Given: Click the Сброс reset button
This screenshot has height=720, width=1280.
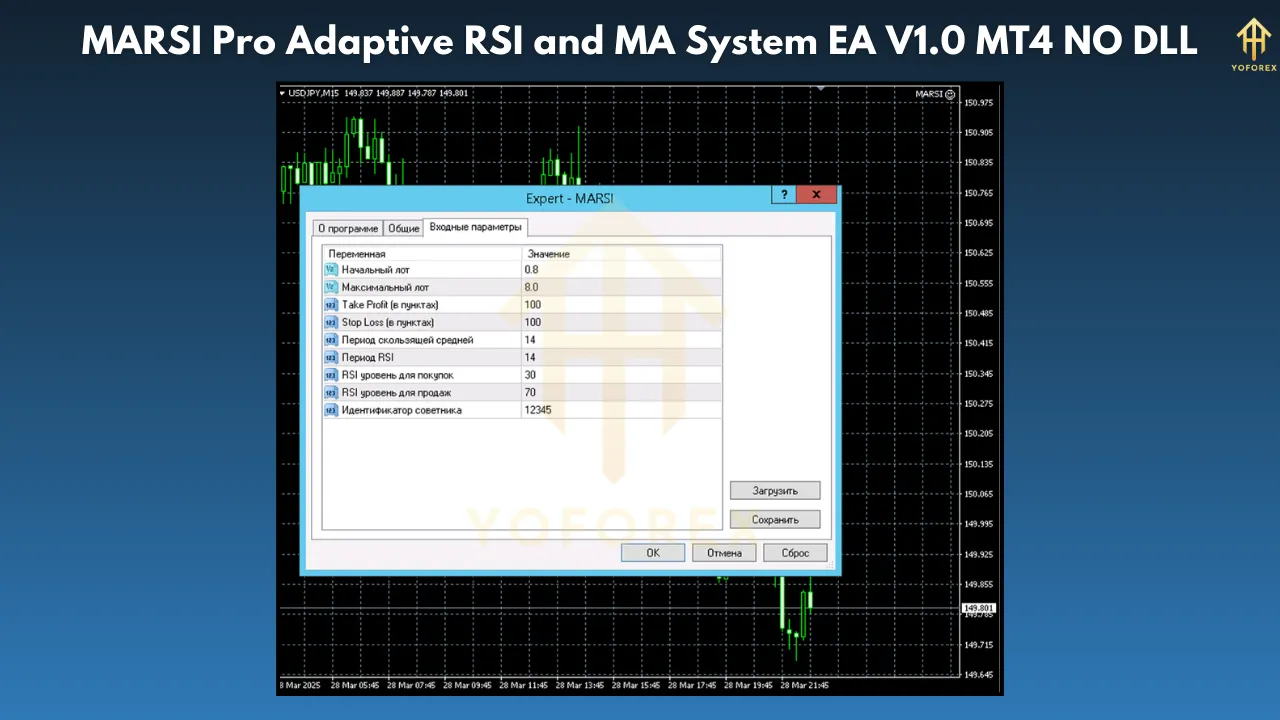Looking at the screenshot, I should coord(795,553).
